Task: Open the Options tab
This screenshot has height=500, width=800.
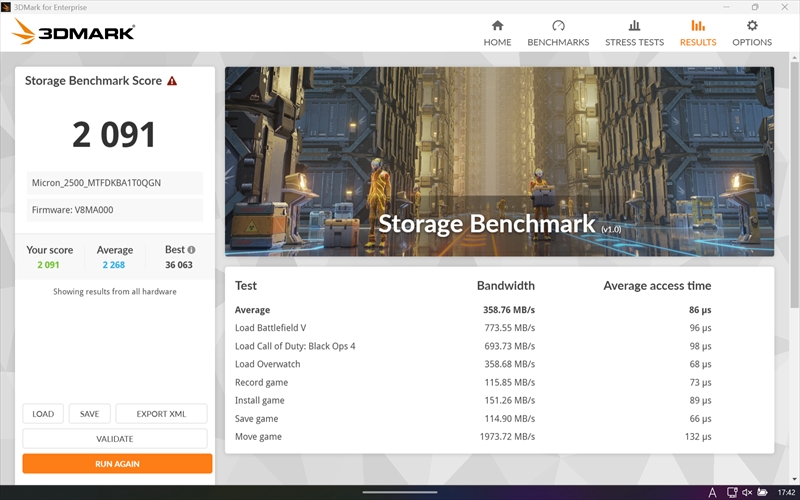Action: point(752,33)
